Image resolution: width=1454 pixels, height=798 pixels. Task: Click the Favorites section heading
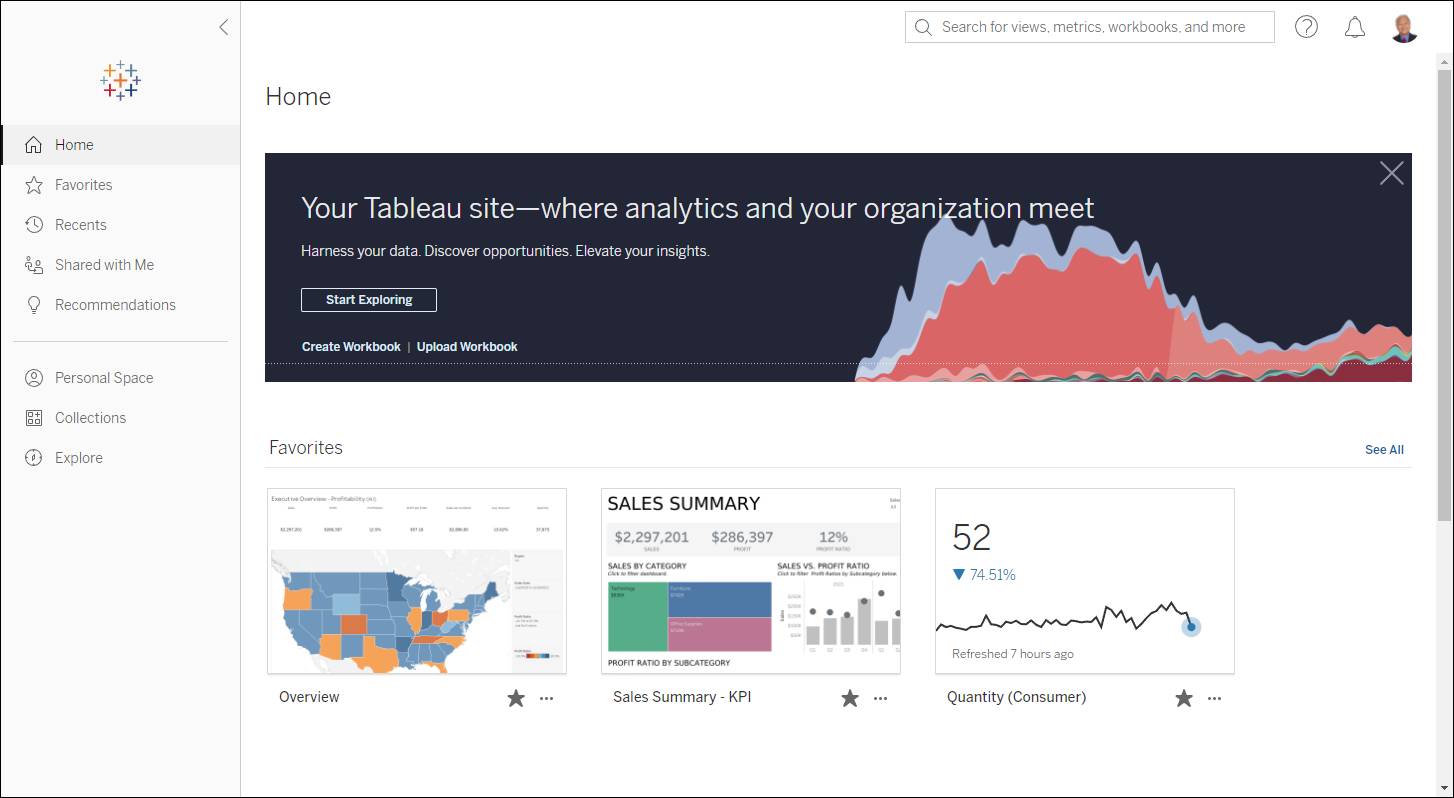pyautogui.click(x=306, y=447)
